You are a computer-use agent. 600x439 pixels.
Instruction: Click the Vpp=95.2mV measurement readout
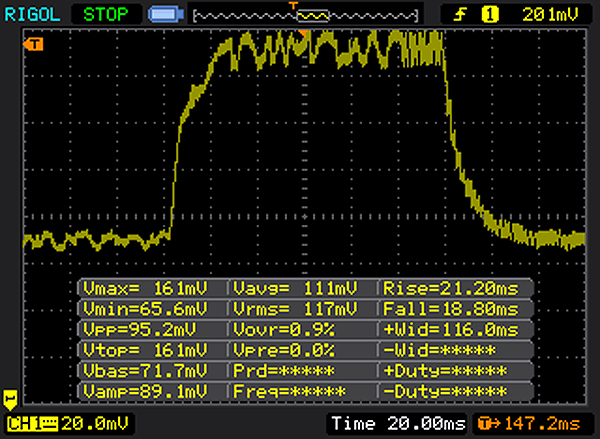click(x=152, y=328)
